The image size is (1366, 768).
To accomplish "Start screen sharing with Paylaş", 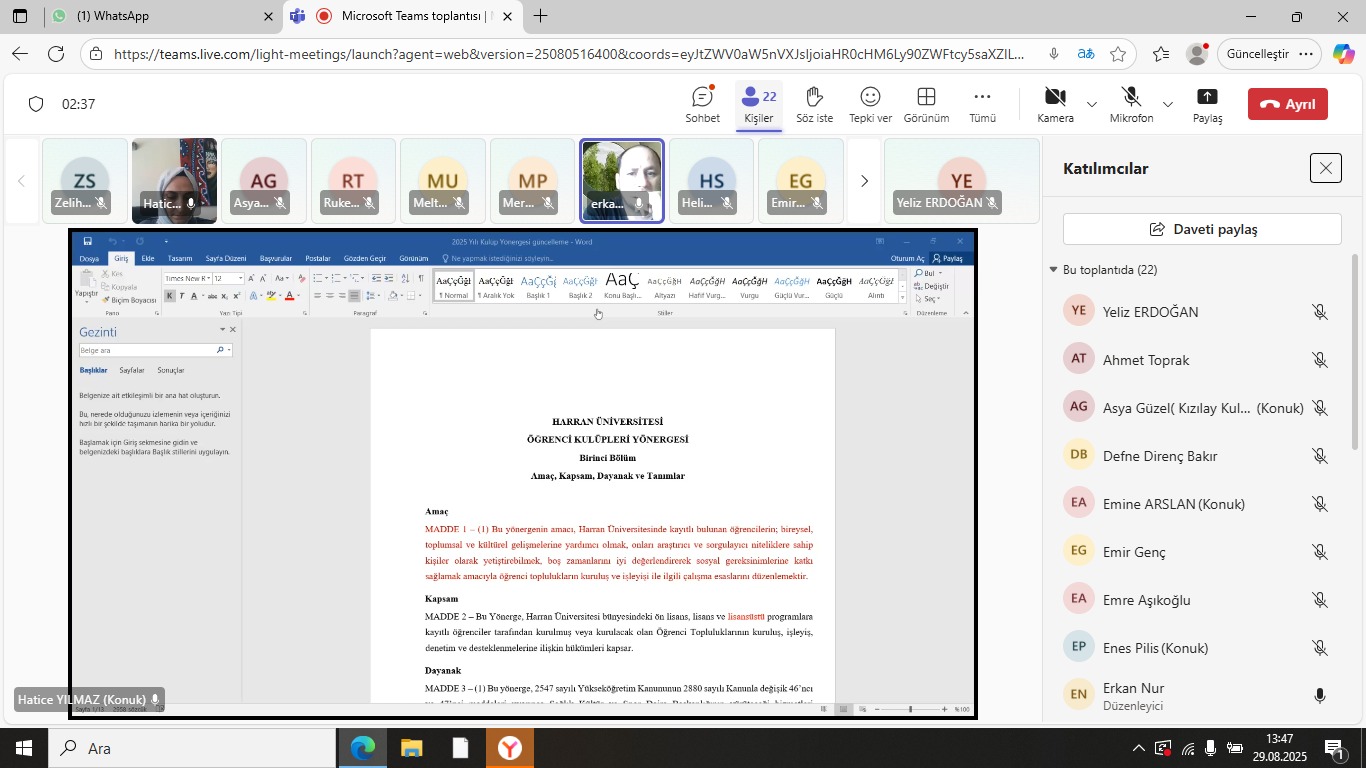I will (1207, 104).
